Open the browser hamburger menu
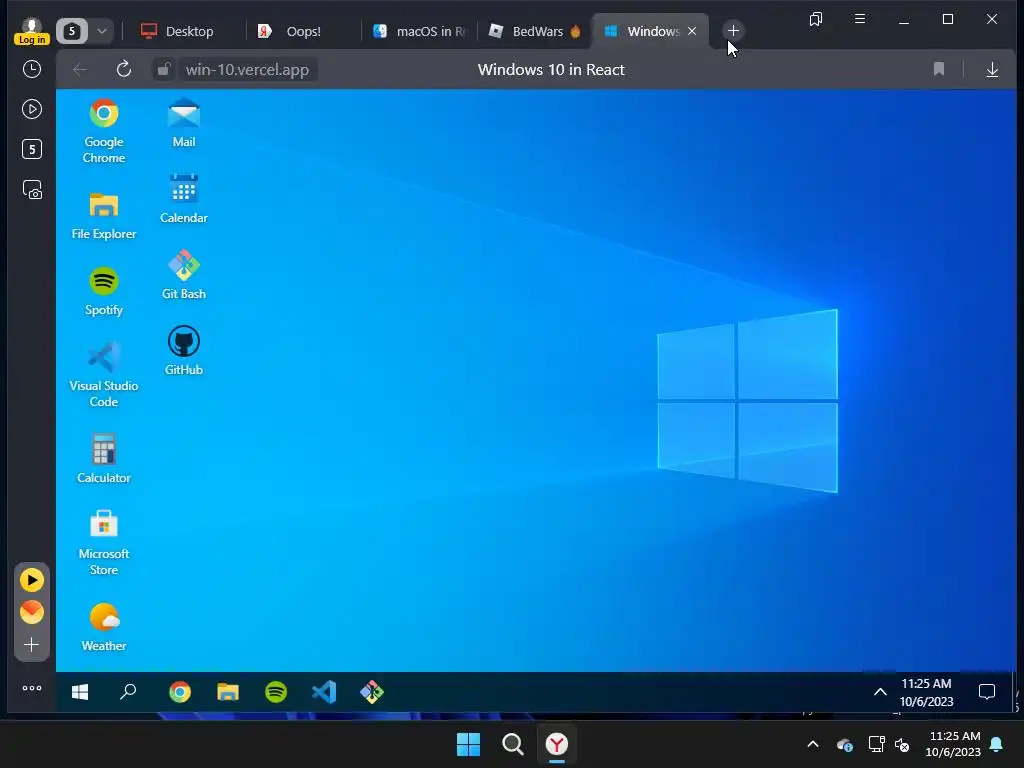The image size is (1024, 768). (x=859, y=19)
